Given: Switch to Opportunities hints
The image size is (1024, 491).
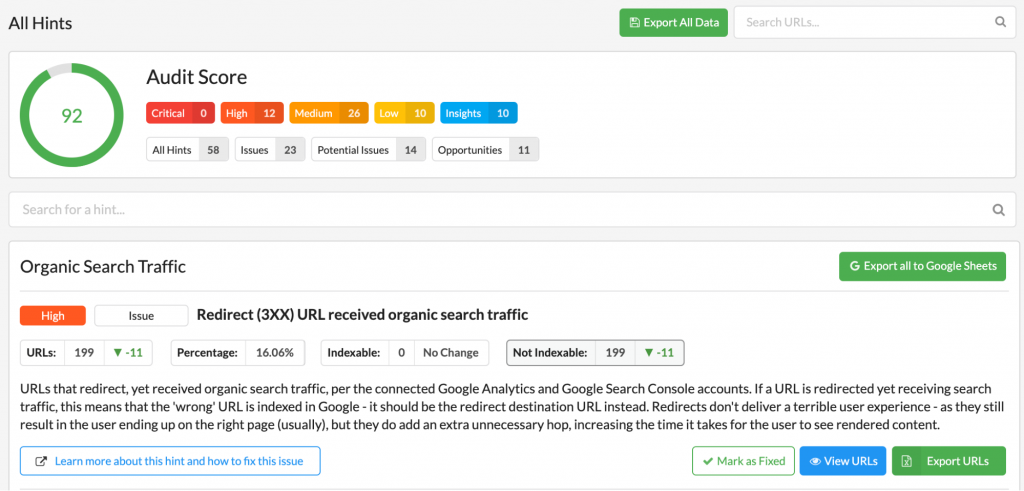Looking at the screenshot, I should [x=485, y=150].
